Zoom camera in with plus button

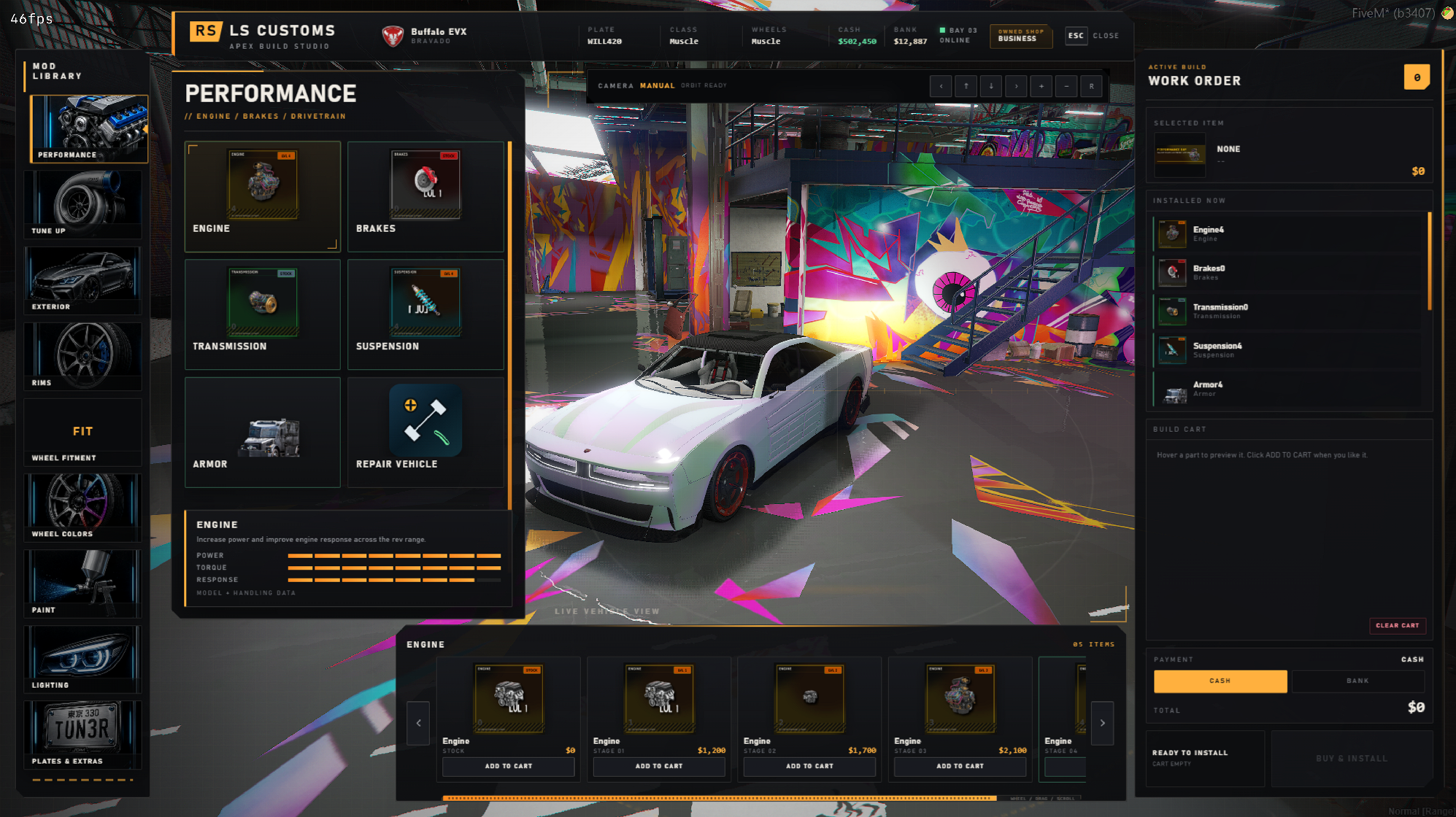1041,86
